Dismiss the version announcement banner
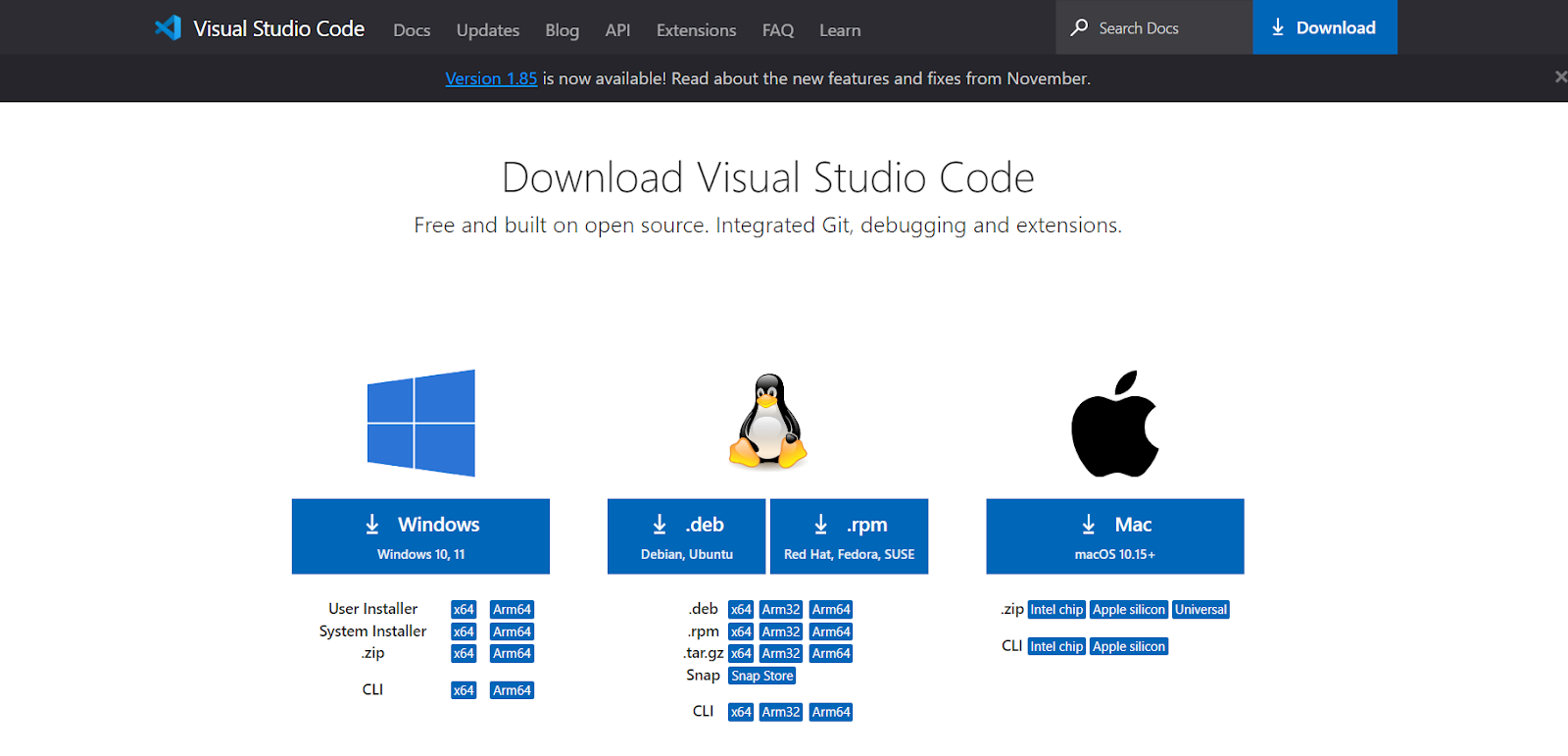Screen dimensions: 1568x756 tap(1560, 76)
